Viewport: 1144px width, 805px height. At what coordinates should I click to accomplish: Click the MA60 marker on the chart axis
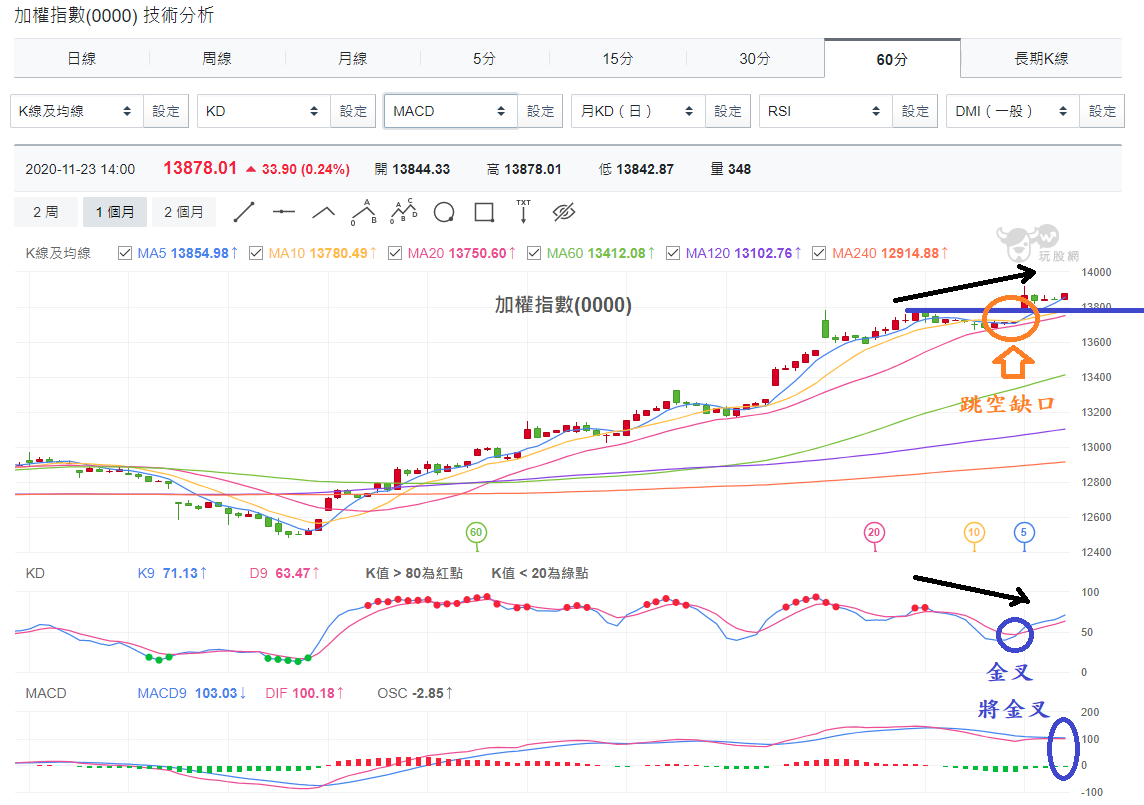(476, 533)
